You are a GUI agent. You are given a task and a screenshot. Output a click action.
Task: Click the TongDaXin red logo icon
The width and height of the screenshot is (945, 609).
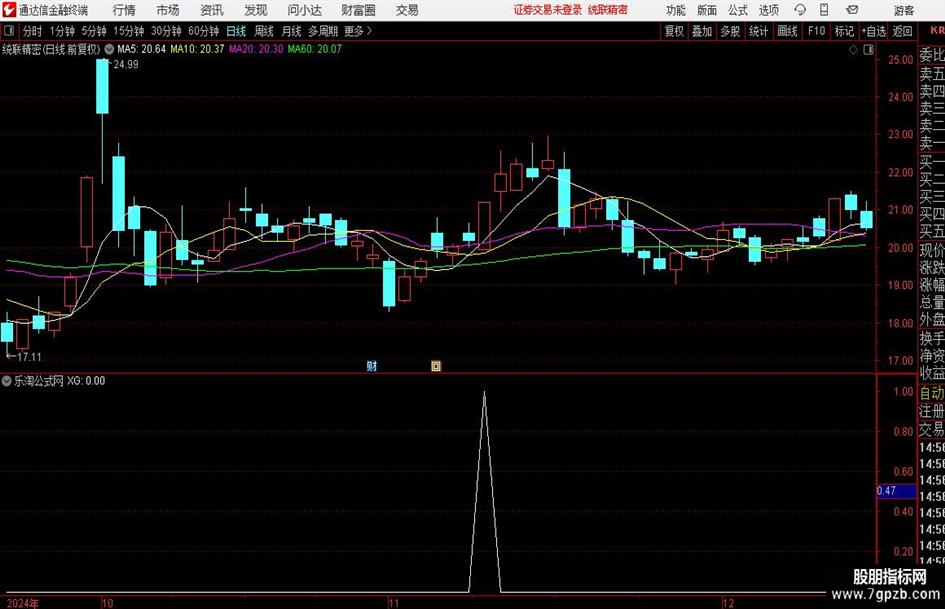point(9,10)
